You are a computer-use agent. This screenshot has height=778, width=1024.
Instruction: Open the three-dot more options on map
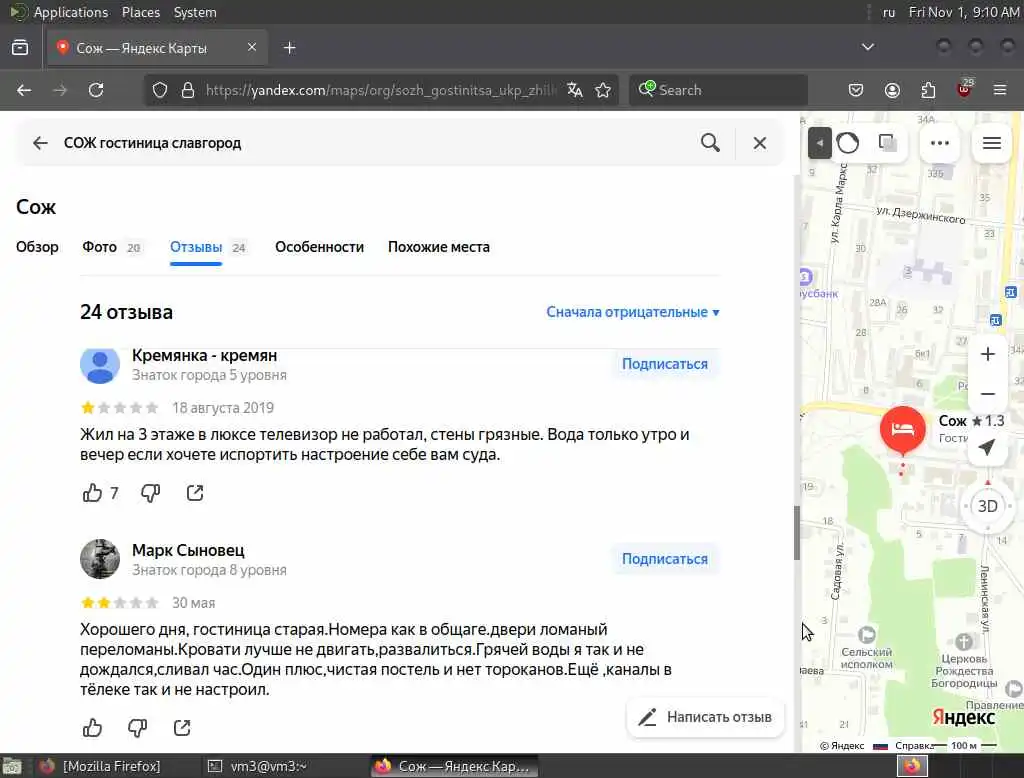click(x=940, y=143)
